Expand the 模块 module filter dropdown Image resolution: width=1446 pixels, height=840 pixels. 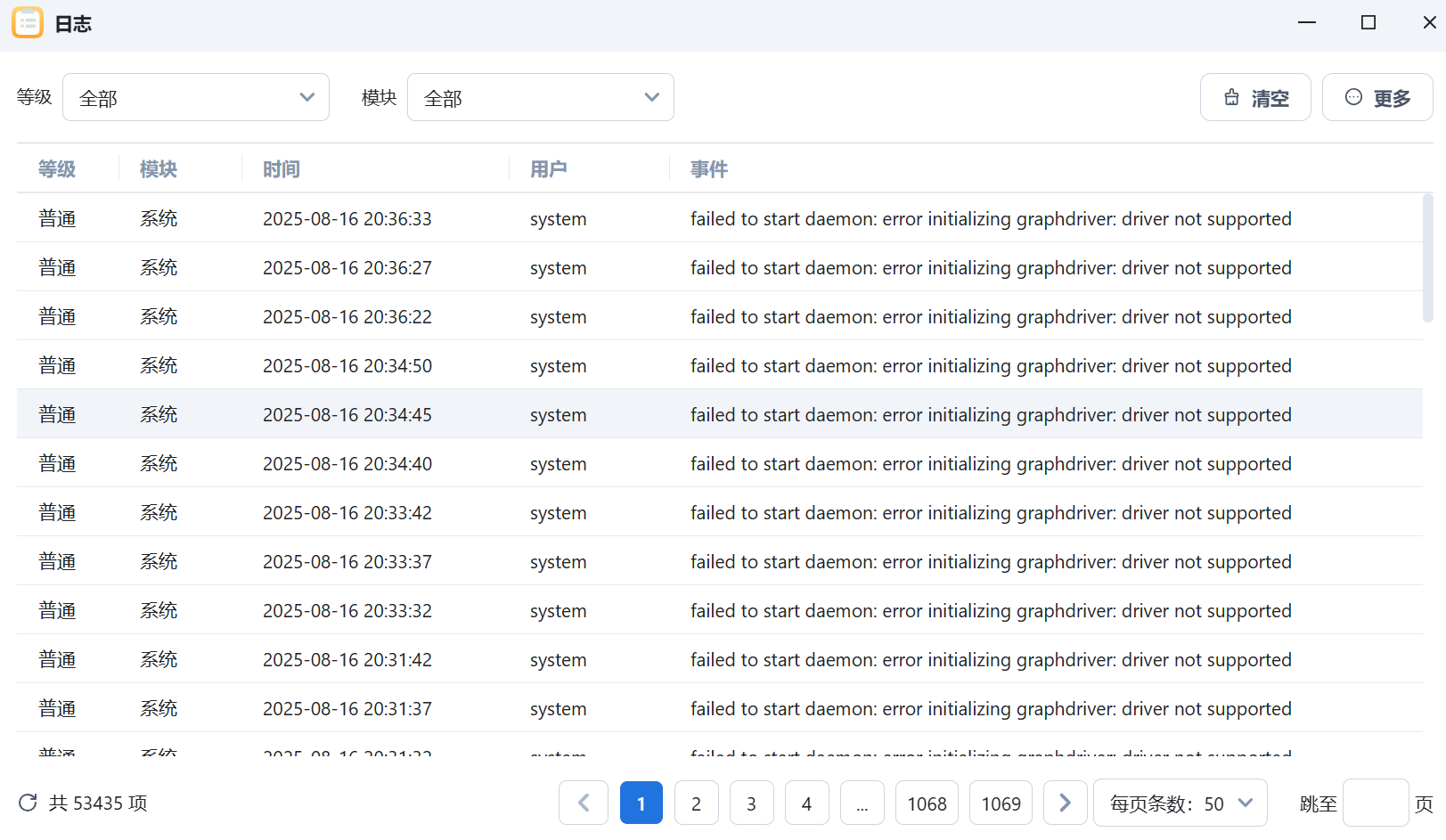540,98
